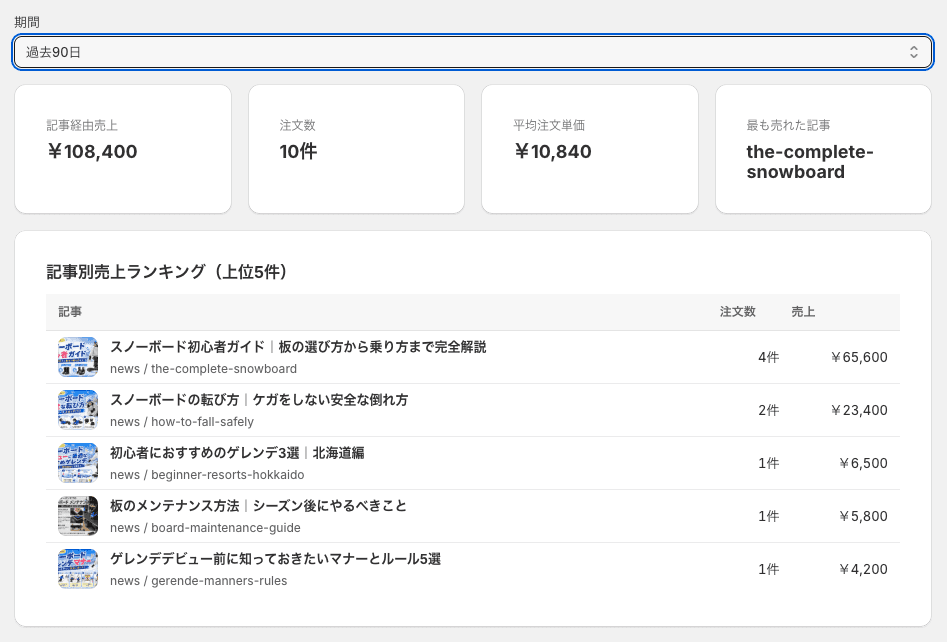Click the 平均注文単価 card label
This screenshot has height=642, width=947.
tap(549, 125)
